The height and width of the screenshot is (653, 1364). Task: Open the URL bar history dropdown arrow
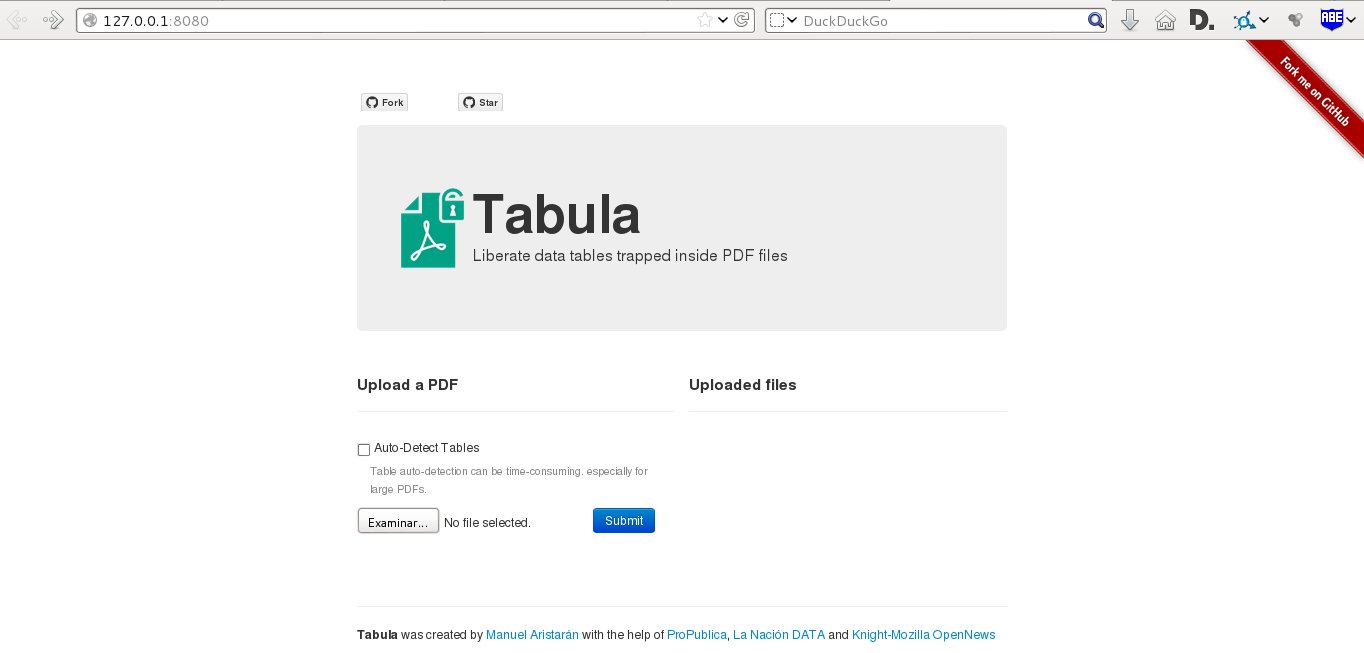click(x=724, y=20)
